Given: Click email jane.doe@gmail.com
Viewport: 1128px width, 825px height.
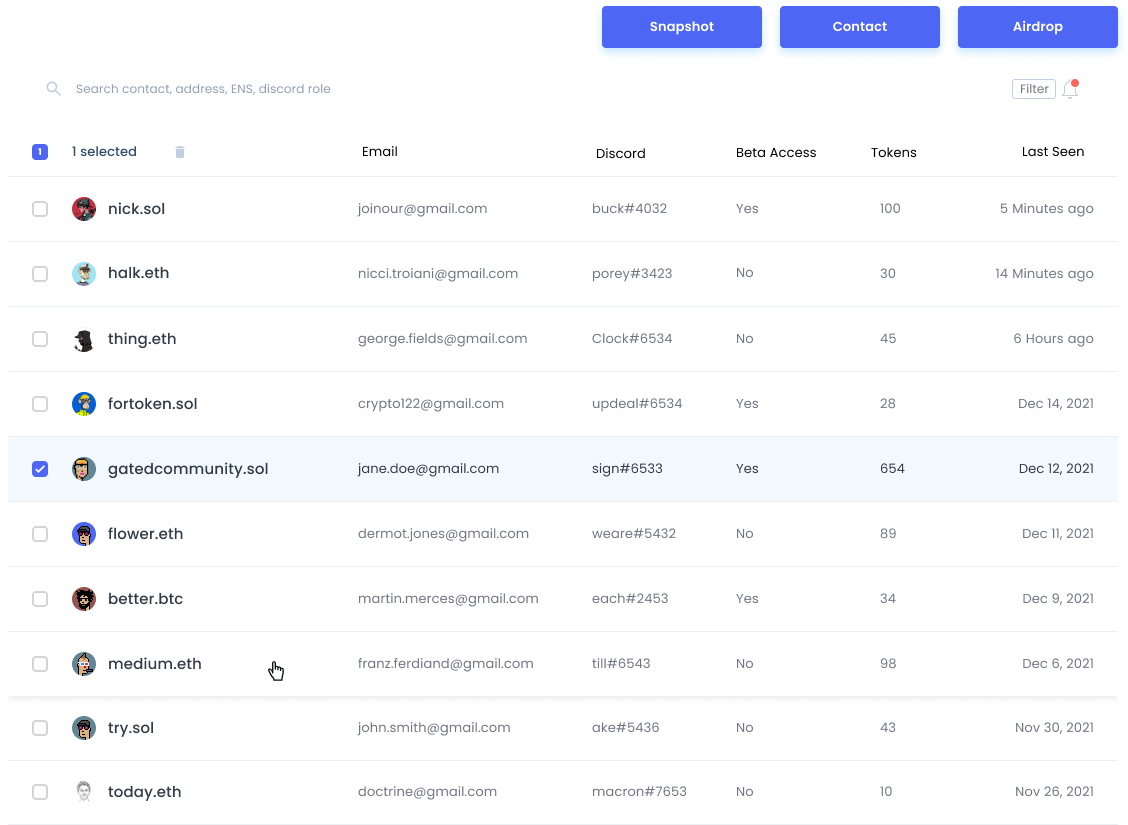Looking at the screenshot, I should 428,469.
